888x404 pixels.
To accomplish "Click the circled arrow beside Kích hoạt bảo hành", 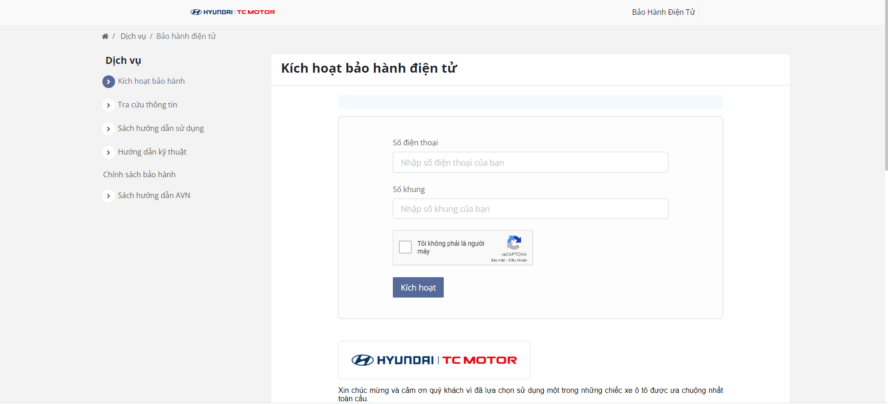I will pos(108,81).
